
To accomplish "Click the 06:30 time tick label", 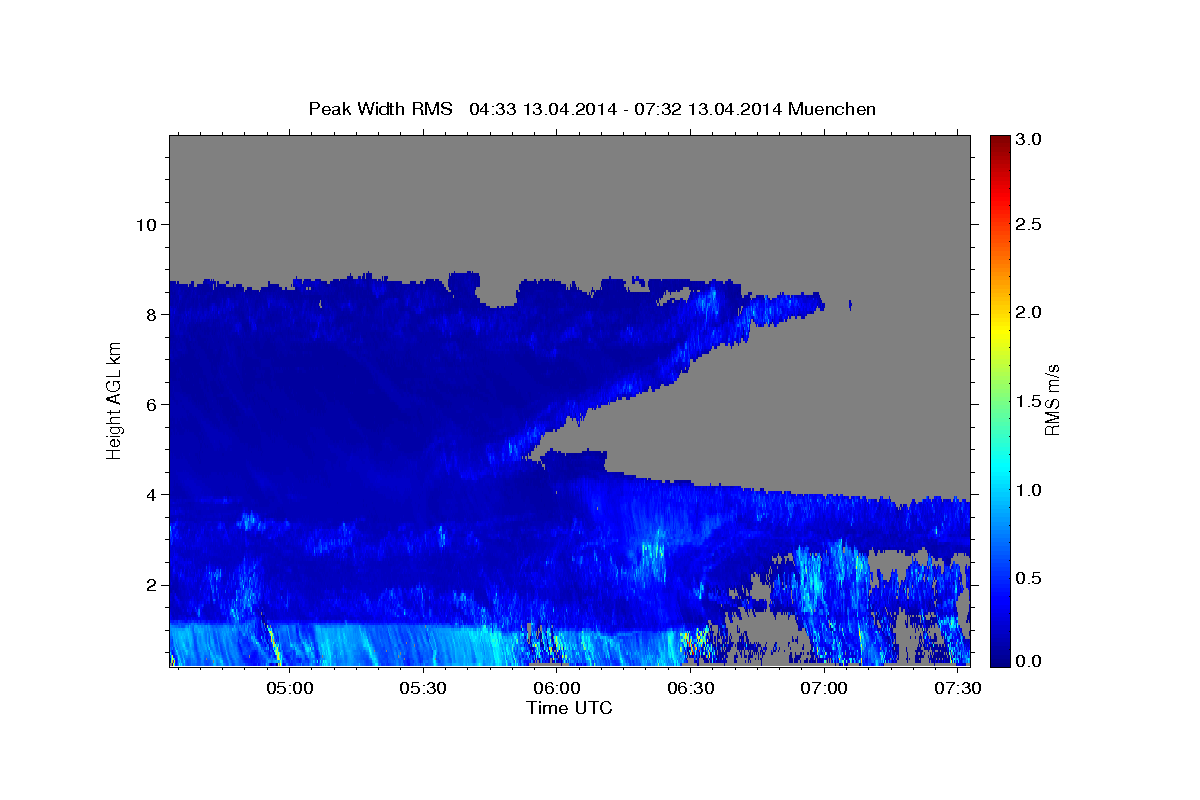I will point(691,688).
